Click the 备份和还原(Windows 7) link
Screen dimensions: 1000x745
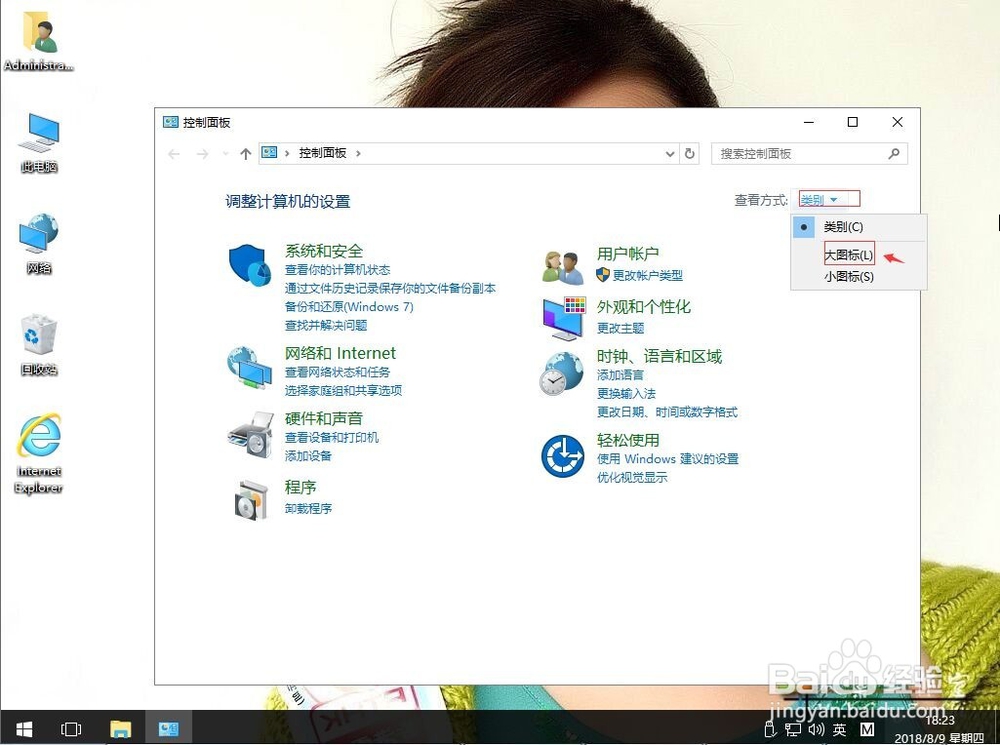pyautogui.click(x=349, y=307)
